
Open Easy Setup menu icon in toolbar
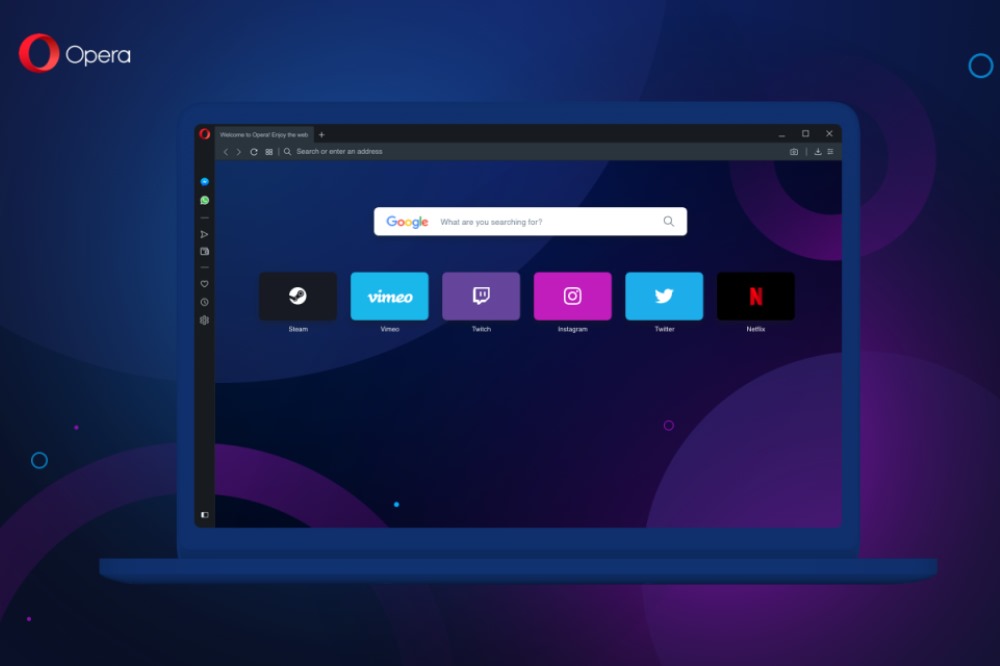click(830, 152)
